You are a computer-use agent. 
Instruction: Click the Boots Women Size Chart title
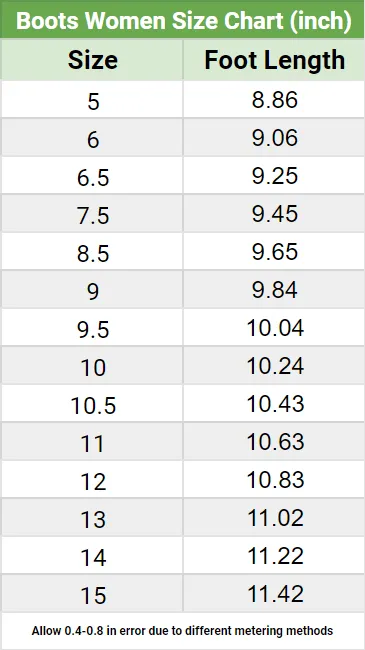coord(183,20)
